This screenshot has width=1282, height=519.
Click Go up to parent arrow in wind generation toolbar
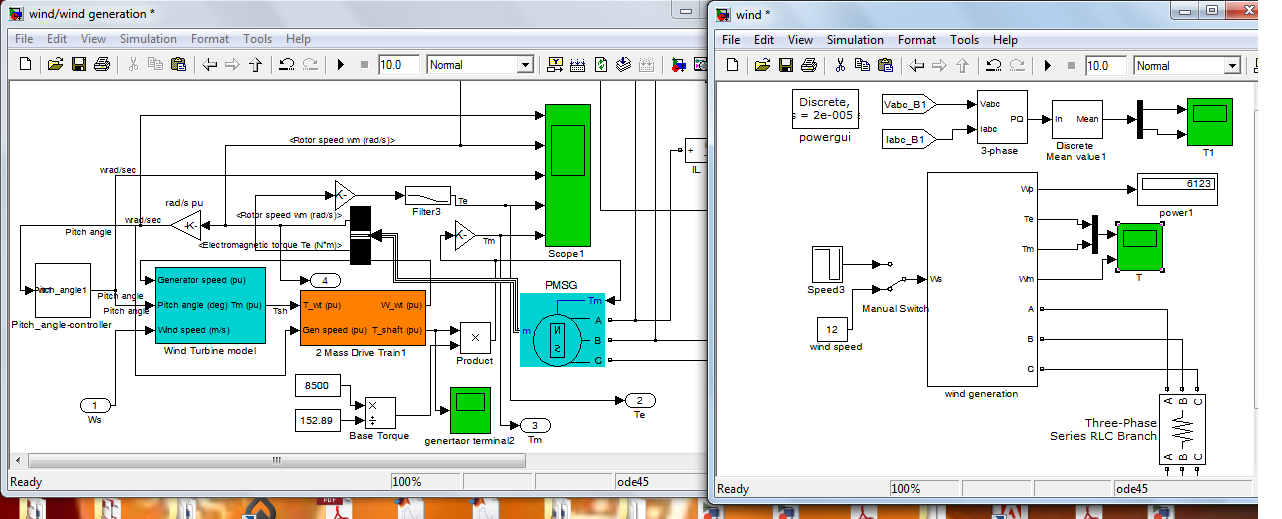[256, 64]
